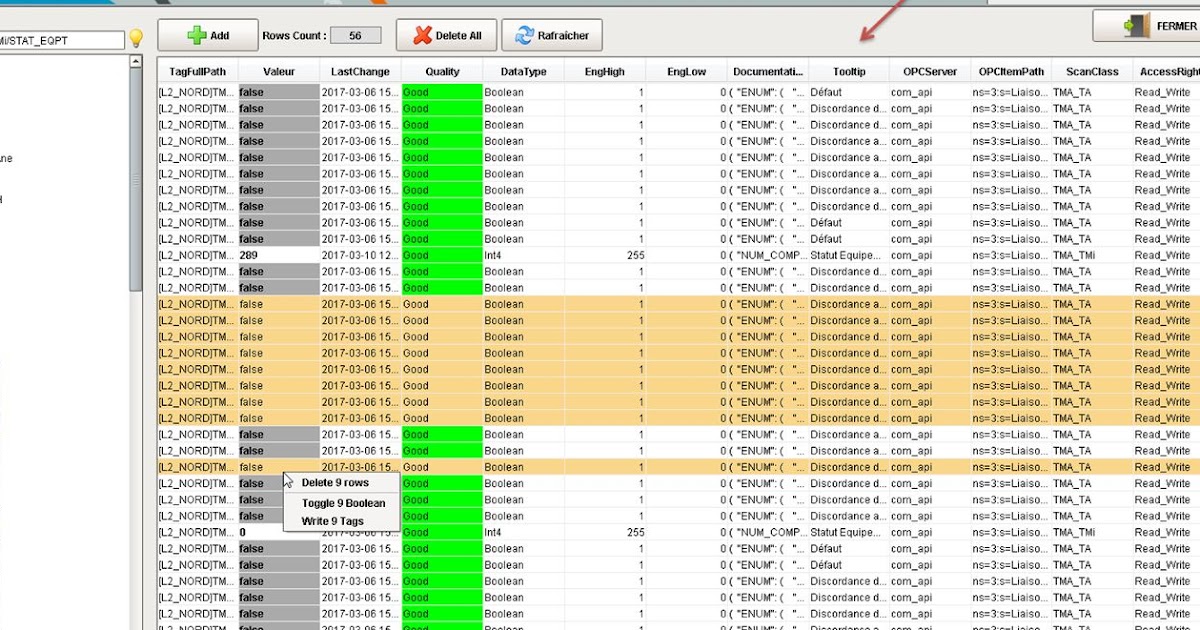Toggle the false value in the first Valeur cell
The height and width of the screenshot is (630, 1200).
(x=277, y=92)
